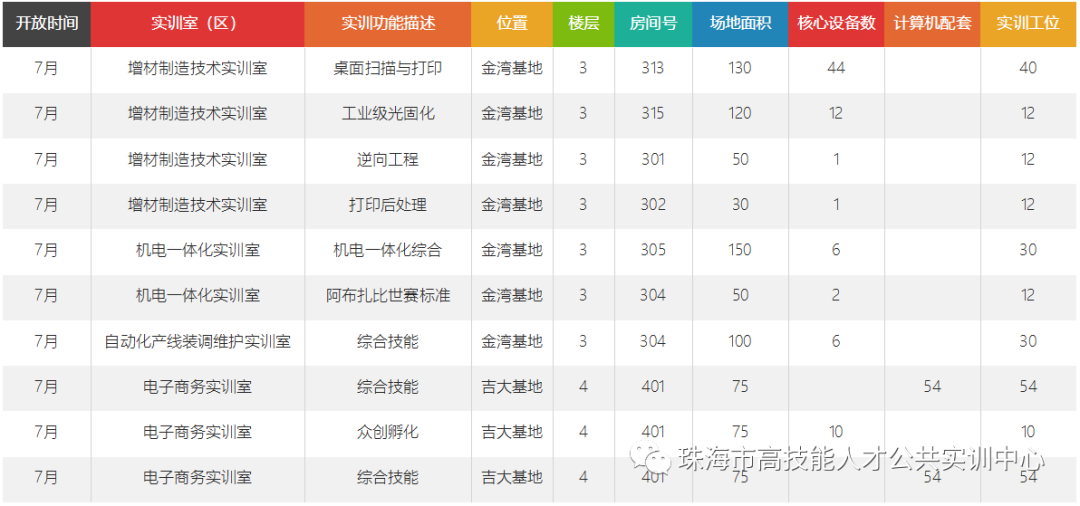
Task: Click room number 305
Action: coord(652,250)
